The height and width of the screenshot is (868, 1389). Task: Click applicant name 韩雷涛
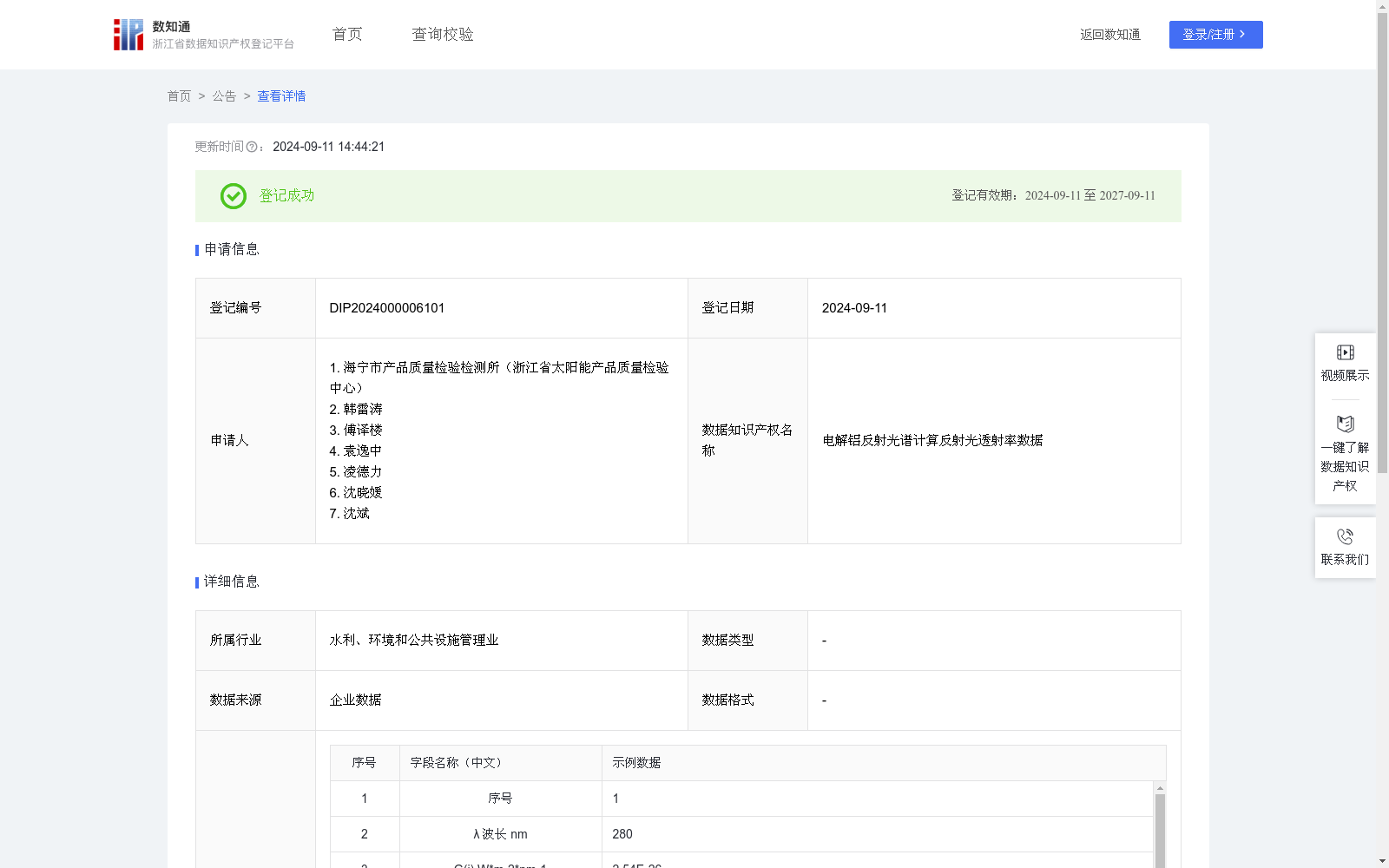(x=362, y=410)
